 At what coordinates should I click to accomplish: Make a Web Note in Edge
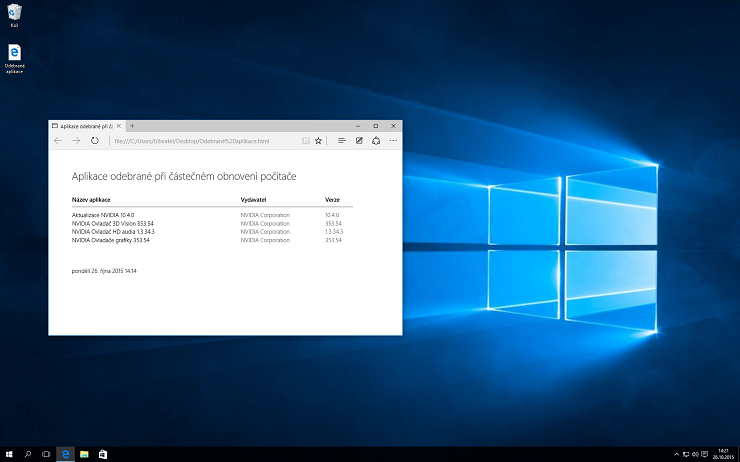tap(359, 141)
